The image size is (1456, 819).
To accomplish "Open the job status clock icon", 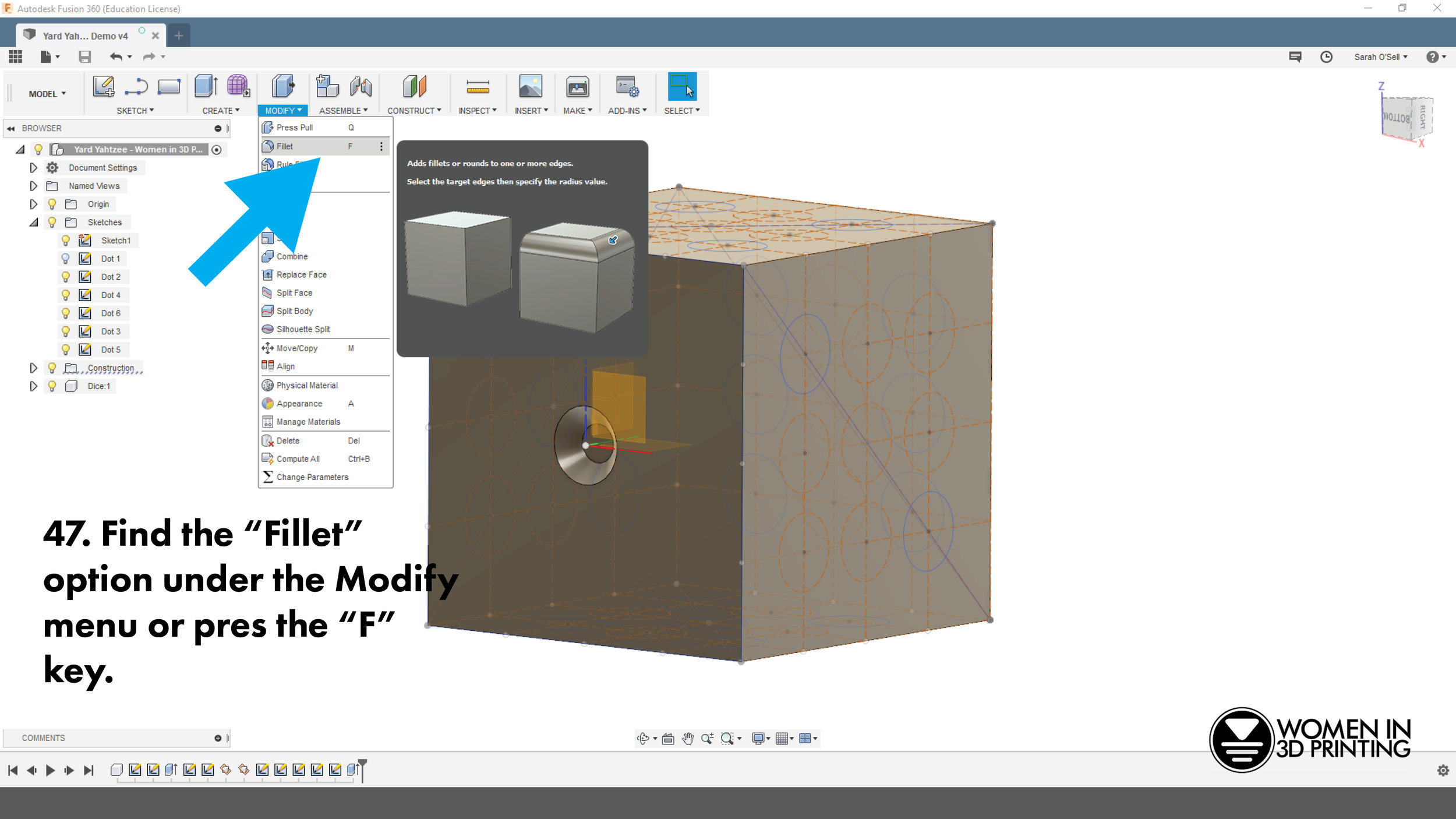I will pos(1326,57).
